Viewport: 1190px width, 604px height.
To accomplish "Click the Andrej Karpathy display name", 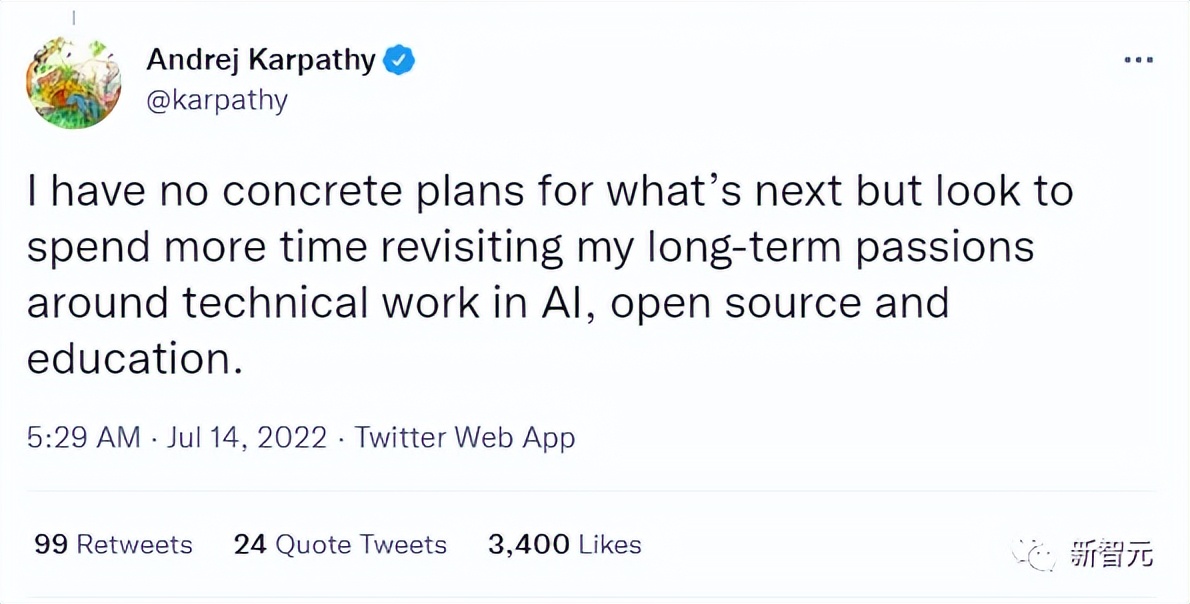I will pyautogui.click(x=262, y=59).
